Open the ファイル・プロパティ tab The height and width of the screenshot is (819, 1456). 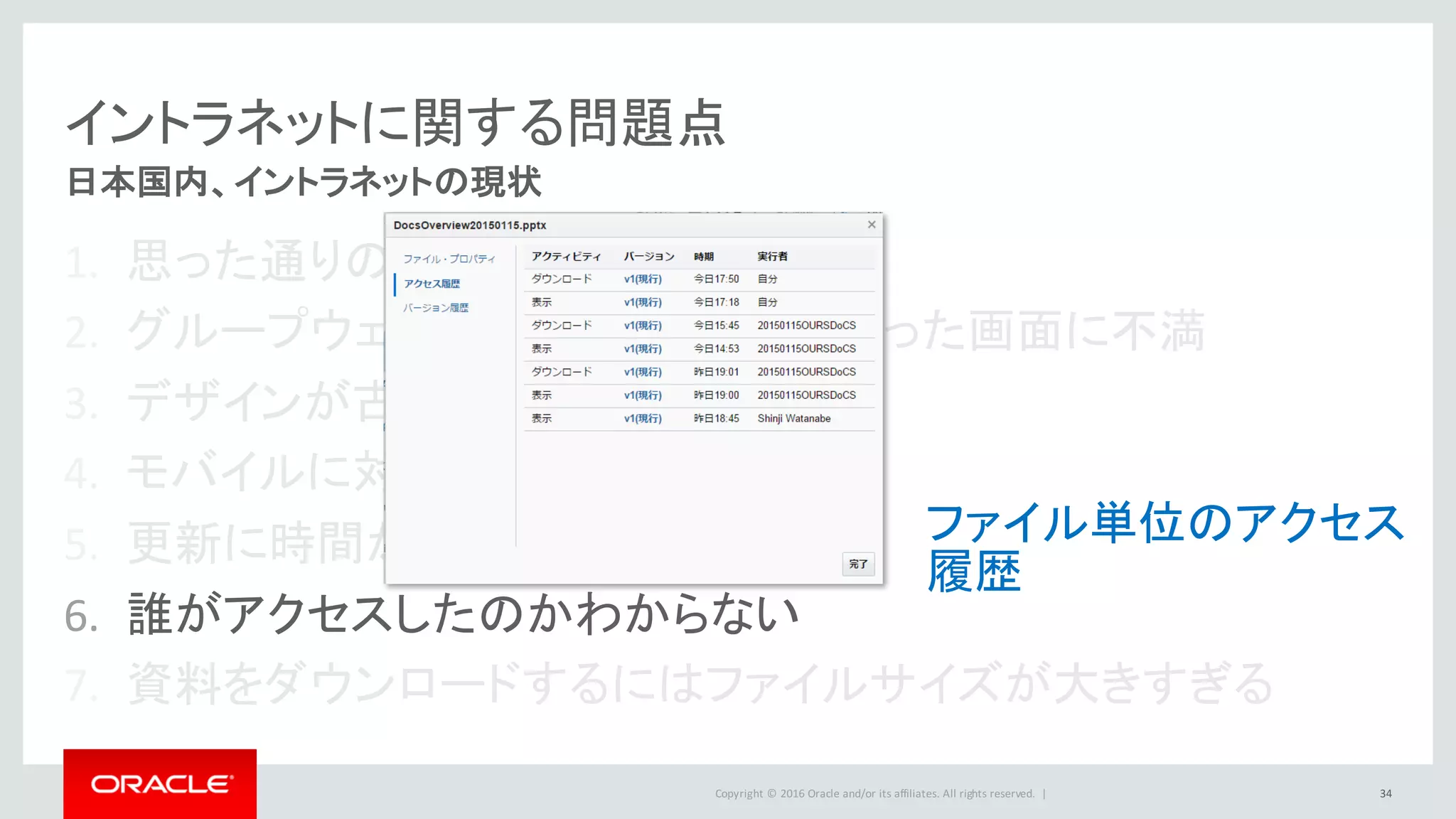(449, 259)
